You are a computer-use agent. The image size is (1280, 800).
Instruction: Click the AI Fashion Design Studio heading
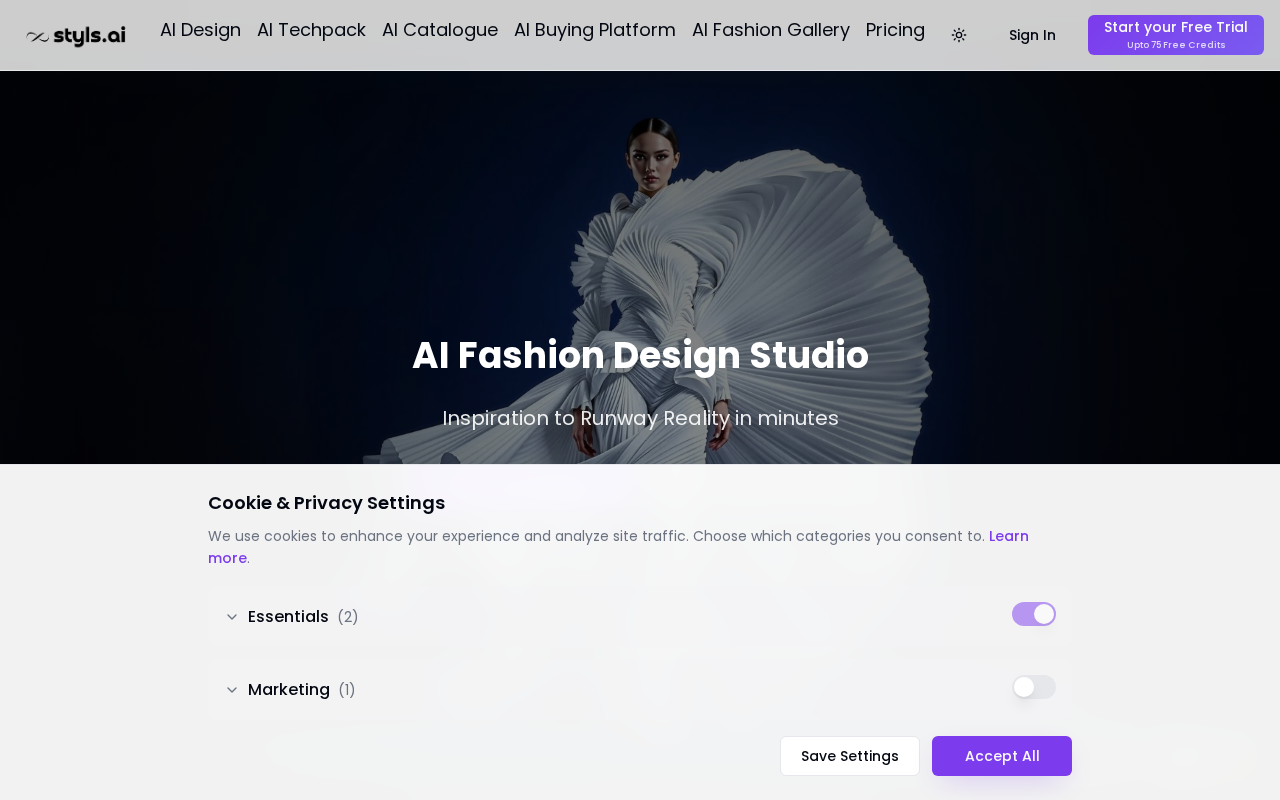tap(640, 356)
